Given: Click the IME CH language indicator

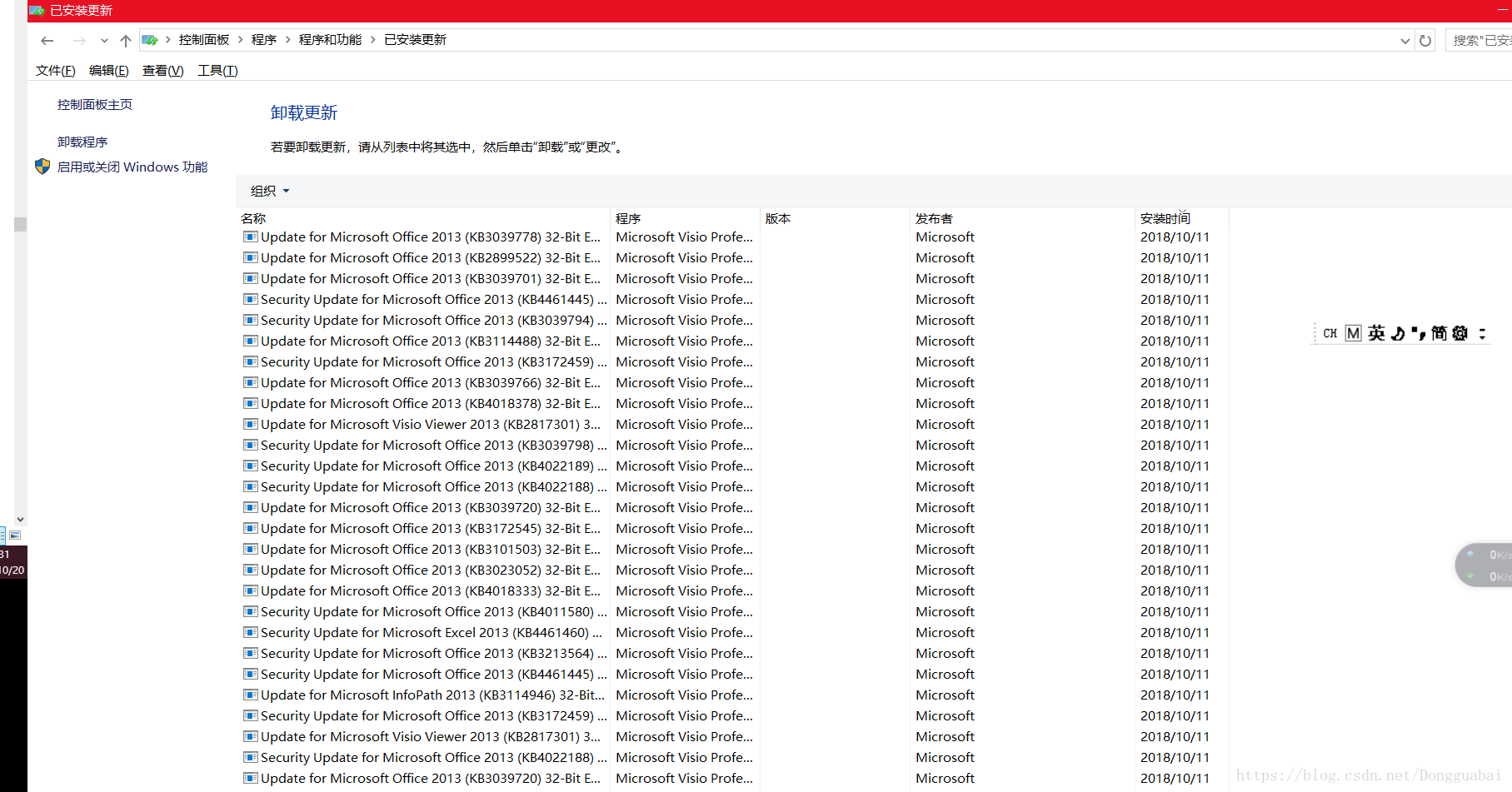Looking at the screenshot, I should point(1330,333).
